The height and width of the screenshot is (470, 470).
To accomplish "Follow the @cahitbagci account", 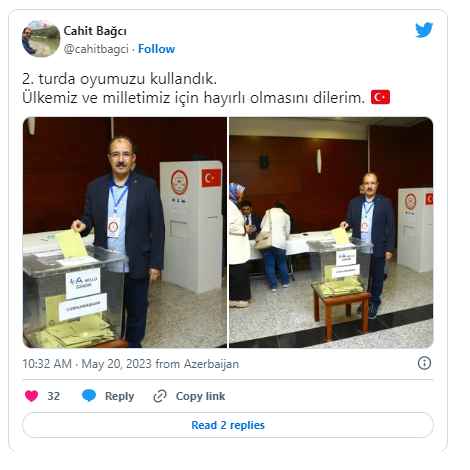I will pyautogui.click(x=156, y=49).
